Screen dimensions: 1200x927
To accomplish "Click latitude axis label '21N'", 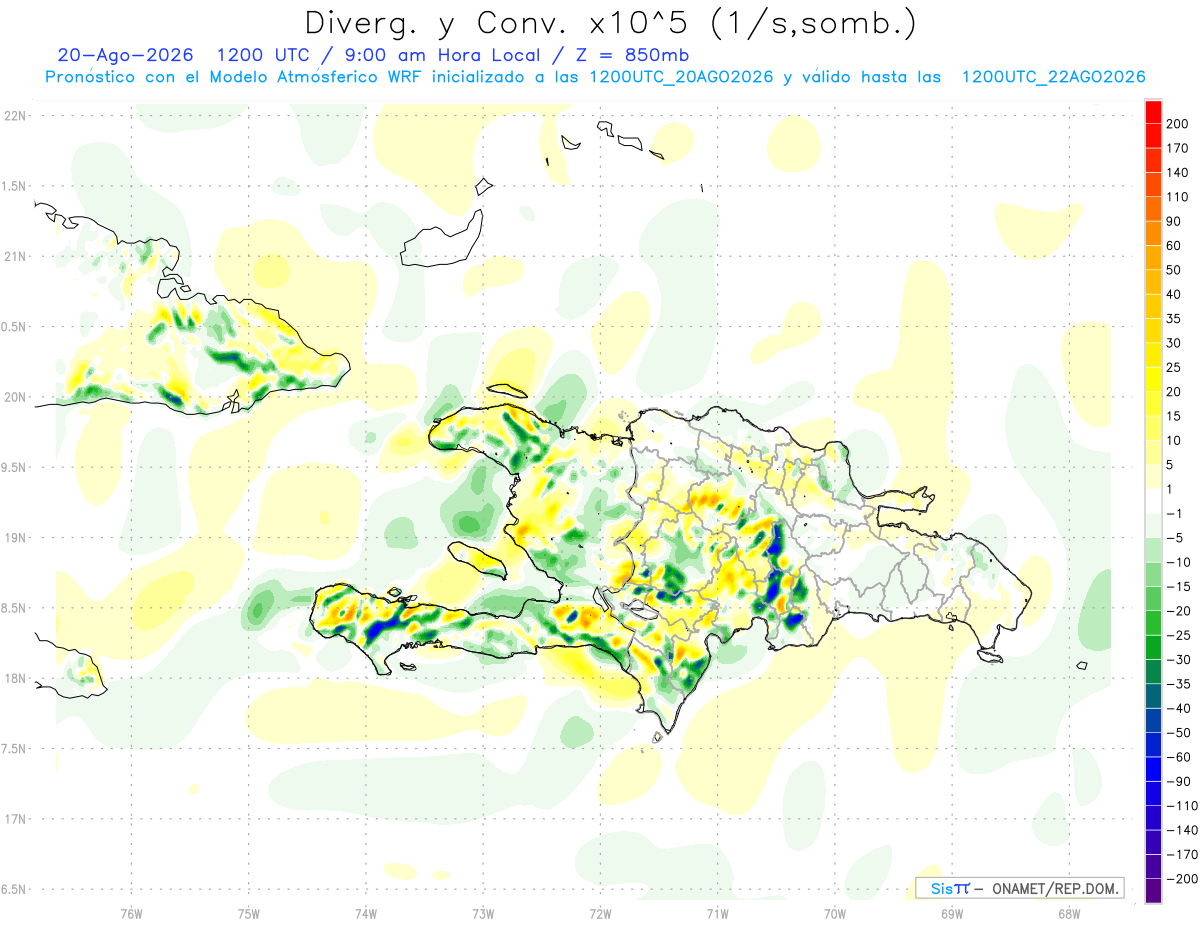I will pos(14,256).
